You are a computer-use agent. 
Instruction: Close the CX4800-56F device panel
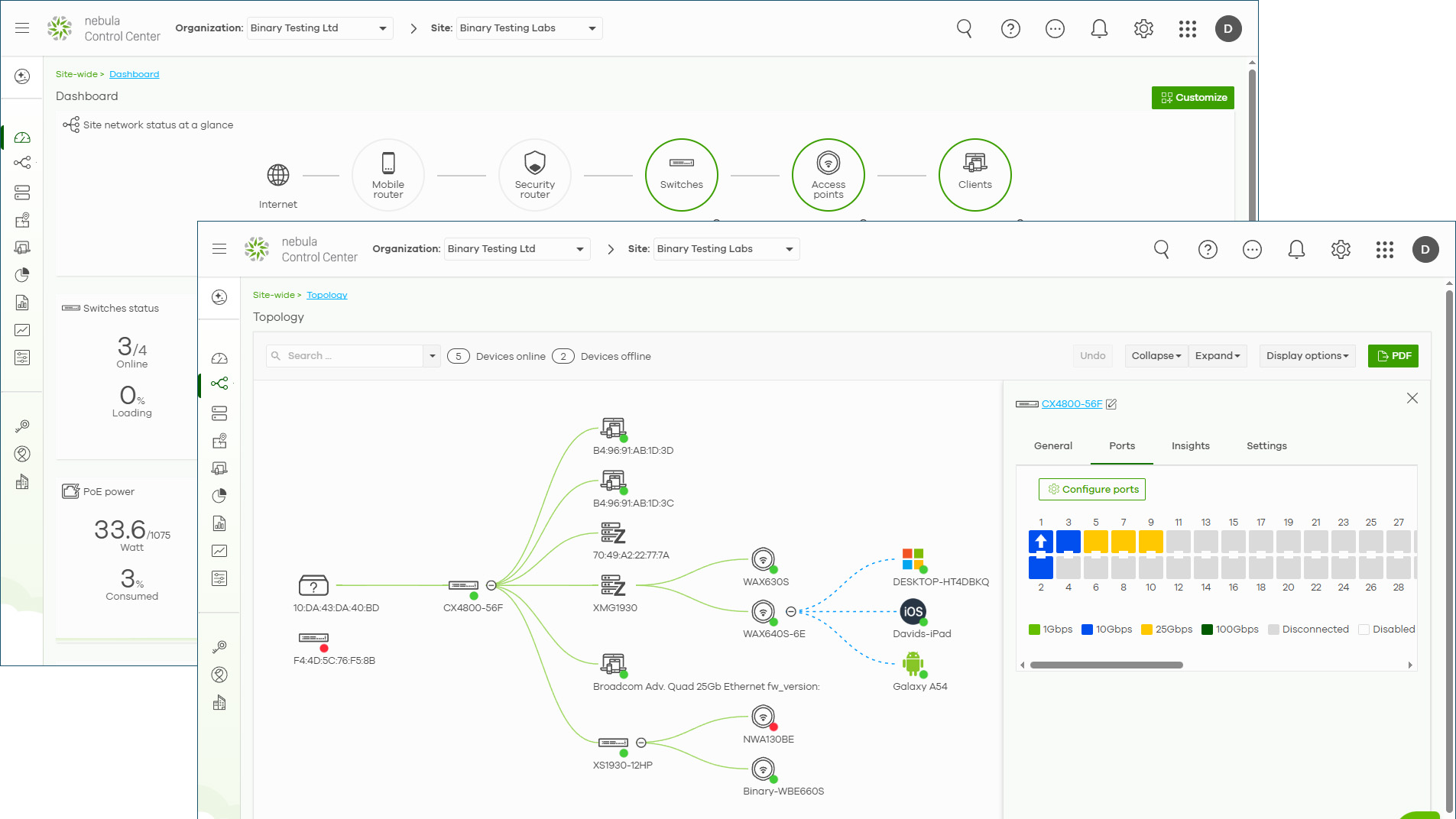(1412, 398)
